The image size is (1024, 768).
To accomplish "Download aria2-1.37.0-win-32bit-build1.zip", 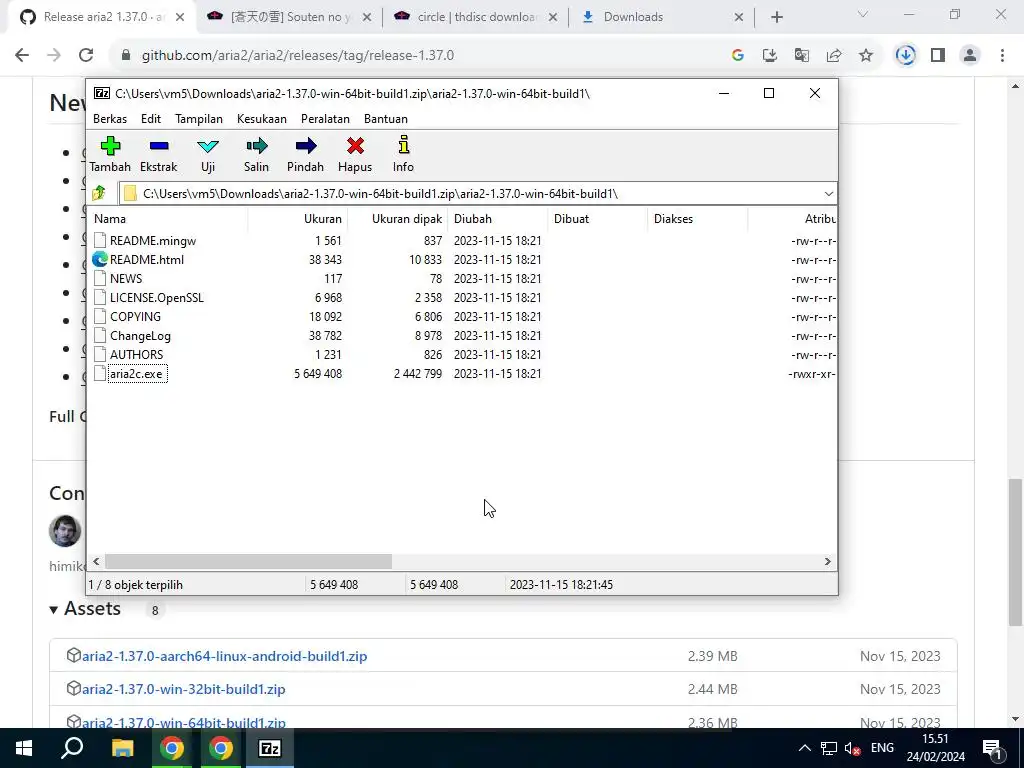I will click(184, 689).
